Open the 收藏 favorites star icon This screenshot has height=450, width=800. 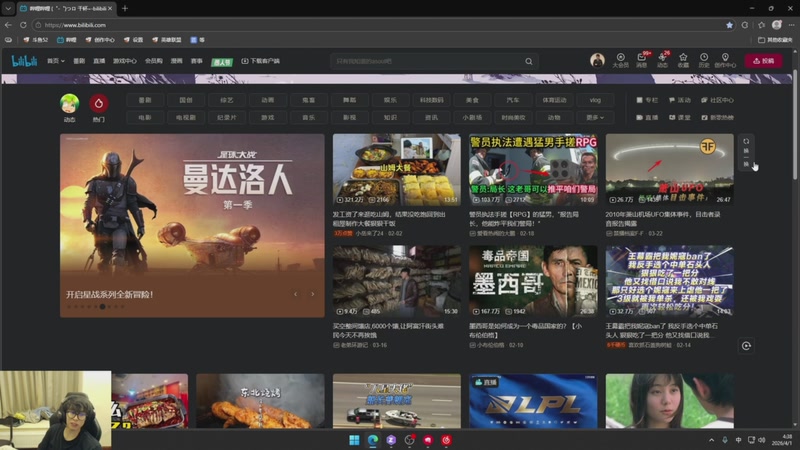pyautogui.click(x=683, y=60)
